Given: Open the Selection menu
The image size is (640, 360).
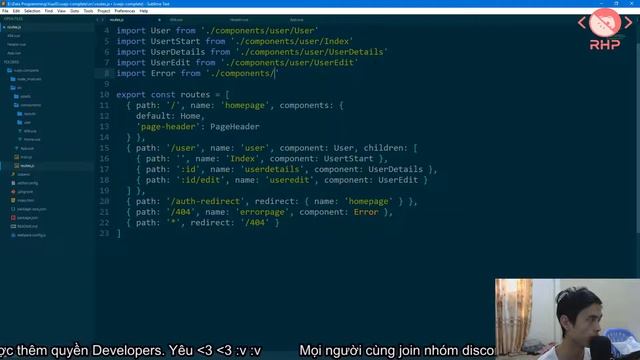Looking at the screenshot, I should (32, 11).
